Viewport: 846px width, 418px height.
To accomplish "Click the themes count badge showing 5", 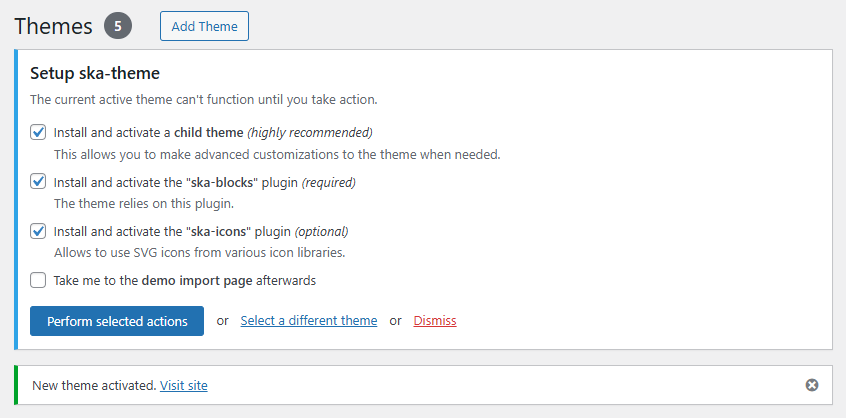I will tap(118, 26).
